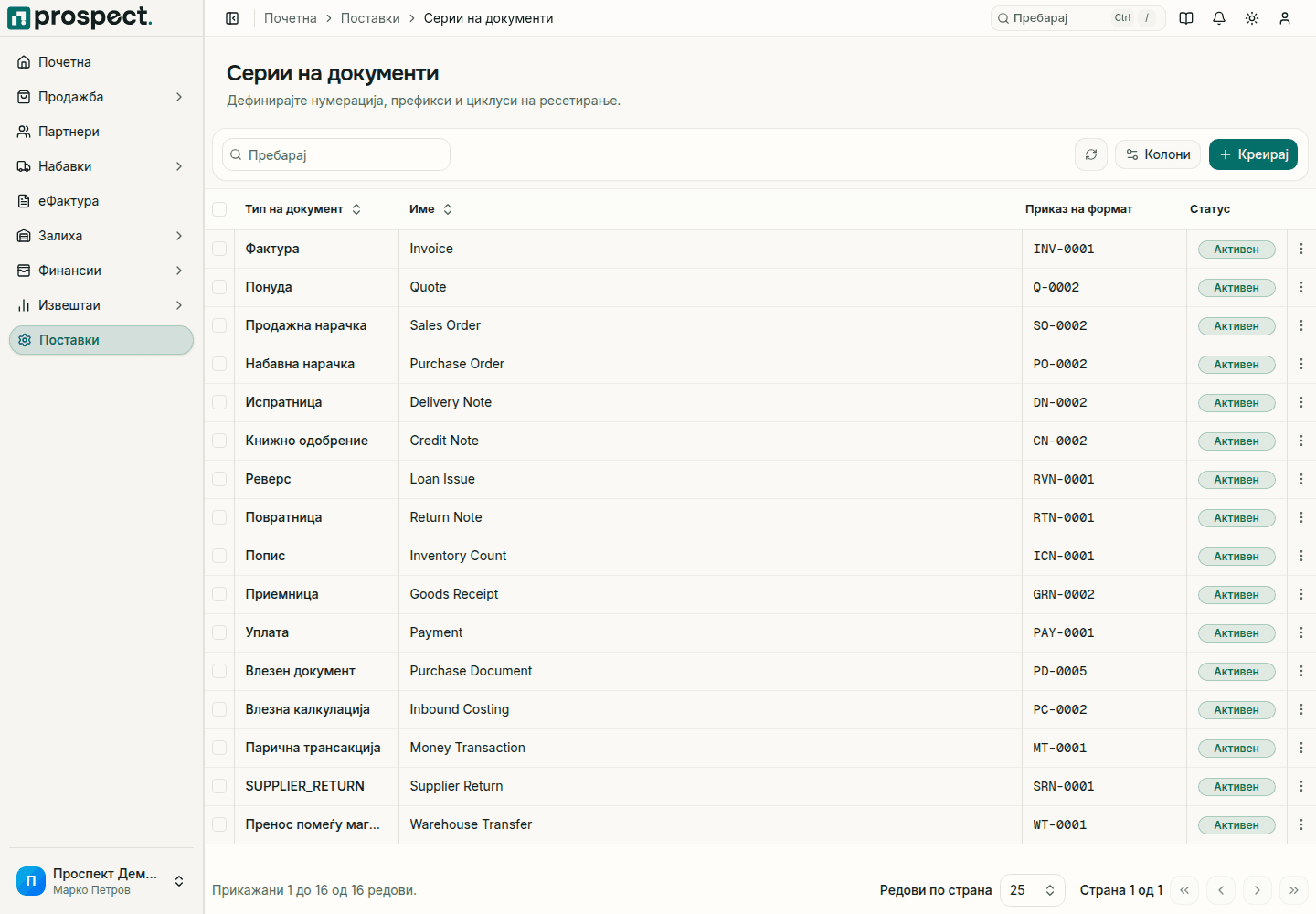Image resolution: width=1316 pixels, height=914 pixels.
Task: Check the Уплата row checkbox
Action: coord(219,632)
